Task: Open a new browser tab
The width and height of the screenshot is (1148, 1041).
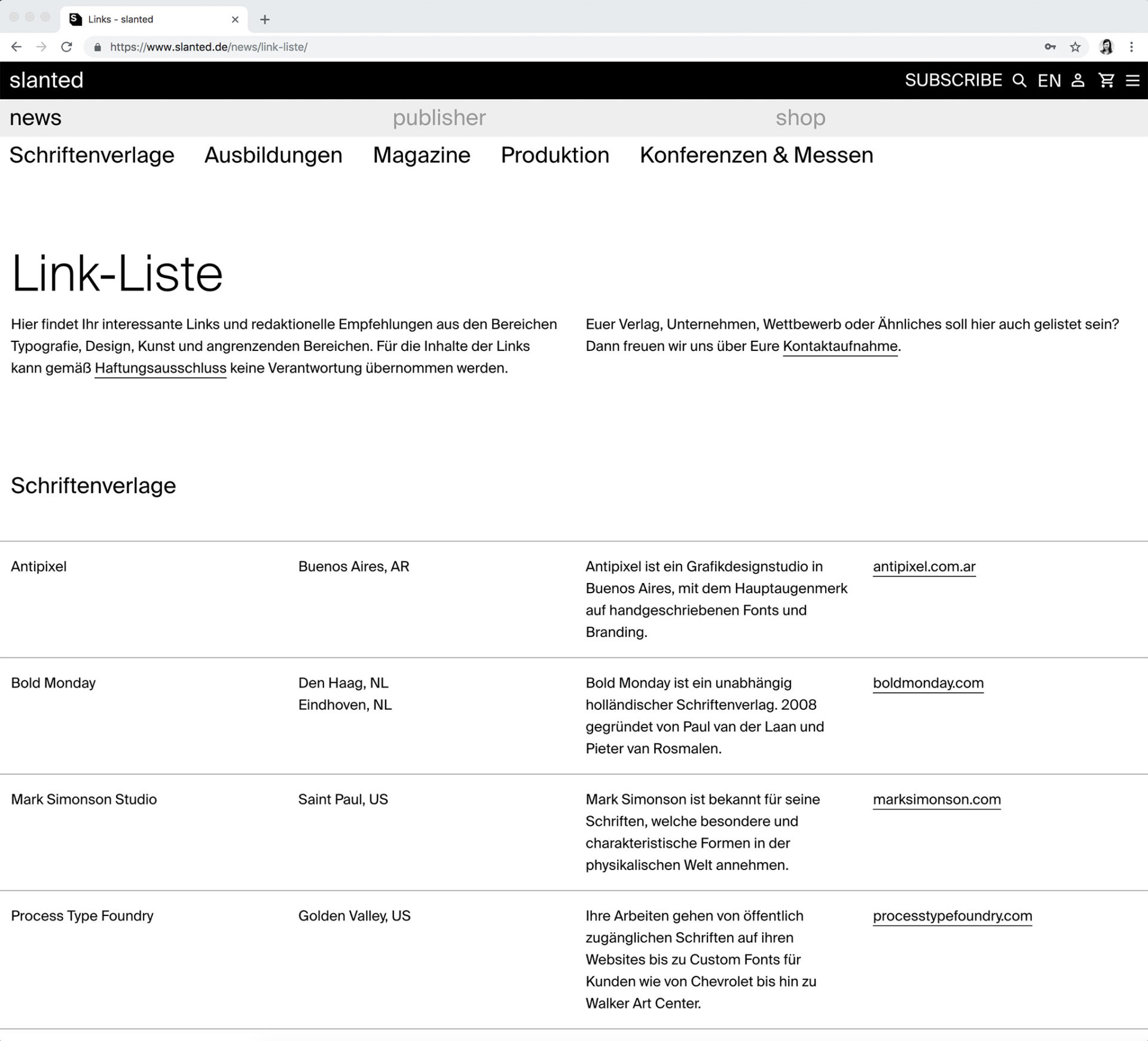Action: 265,20
